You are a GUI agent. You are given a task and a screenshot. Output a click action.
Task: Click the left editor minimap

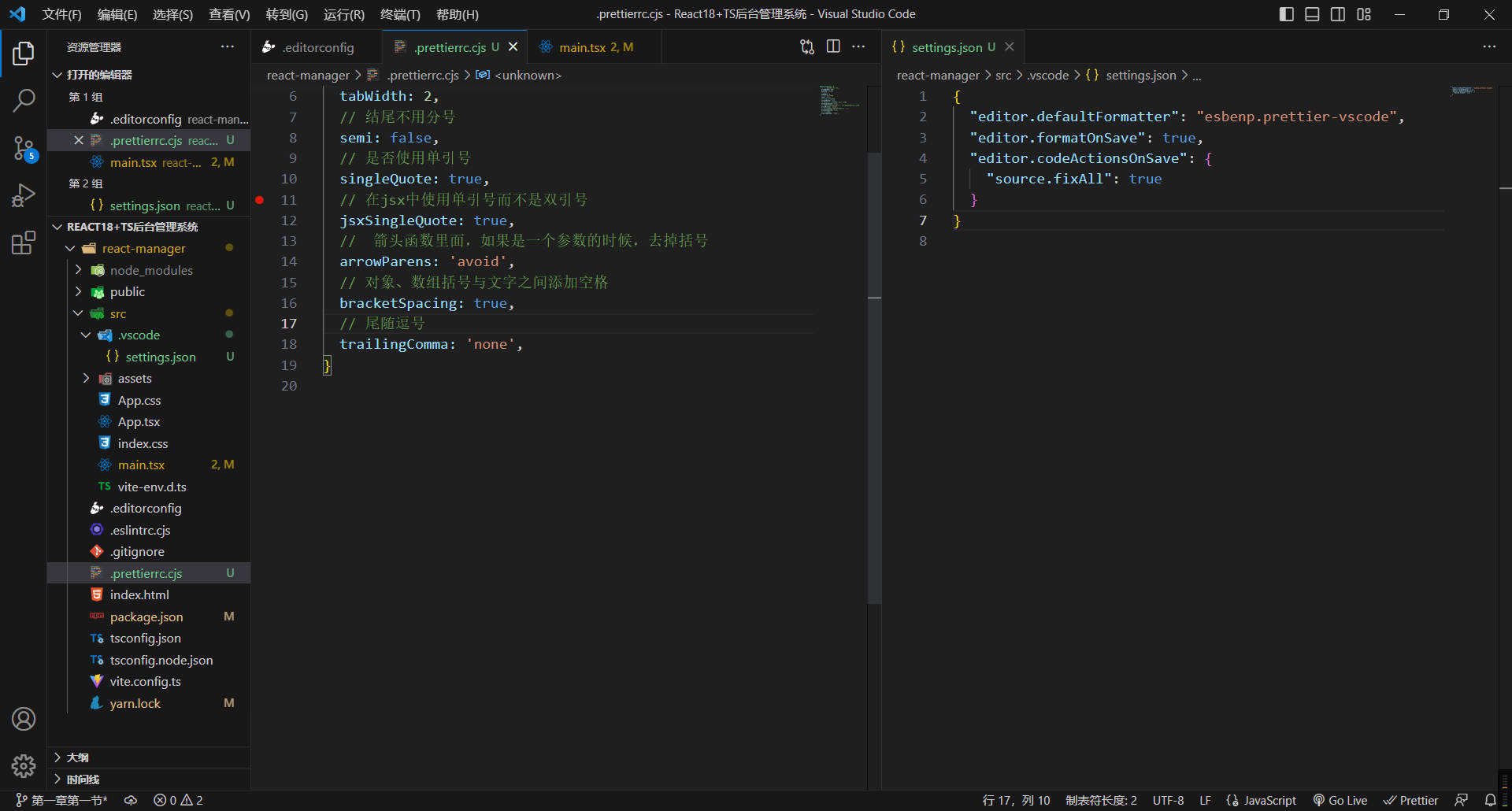[840, 101]
